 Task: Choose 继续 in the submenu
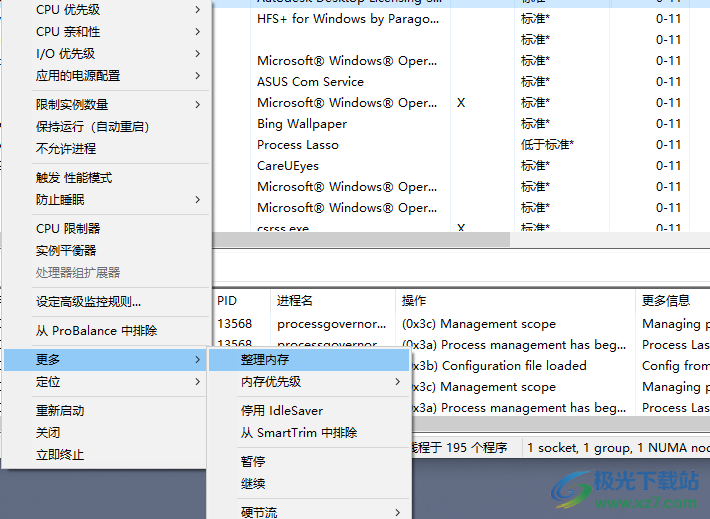pyautogui.click(x=309, y=484)
